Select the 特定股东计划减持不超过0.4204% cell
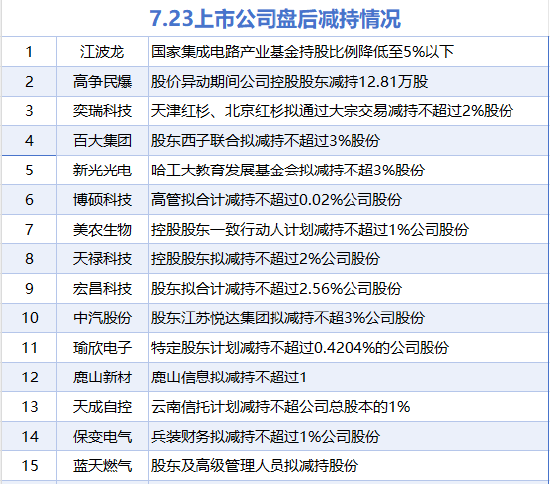Viewport: 550px width, 484px height. click(348, 348)
